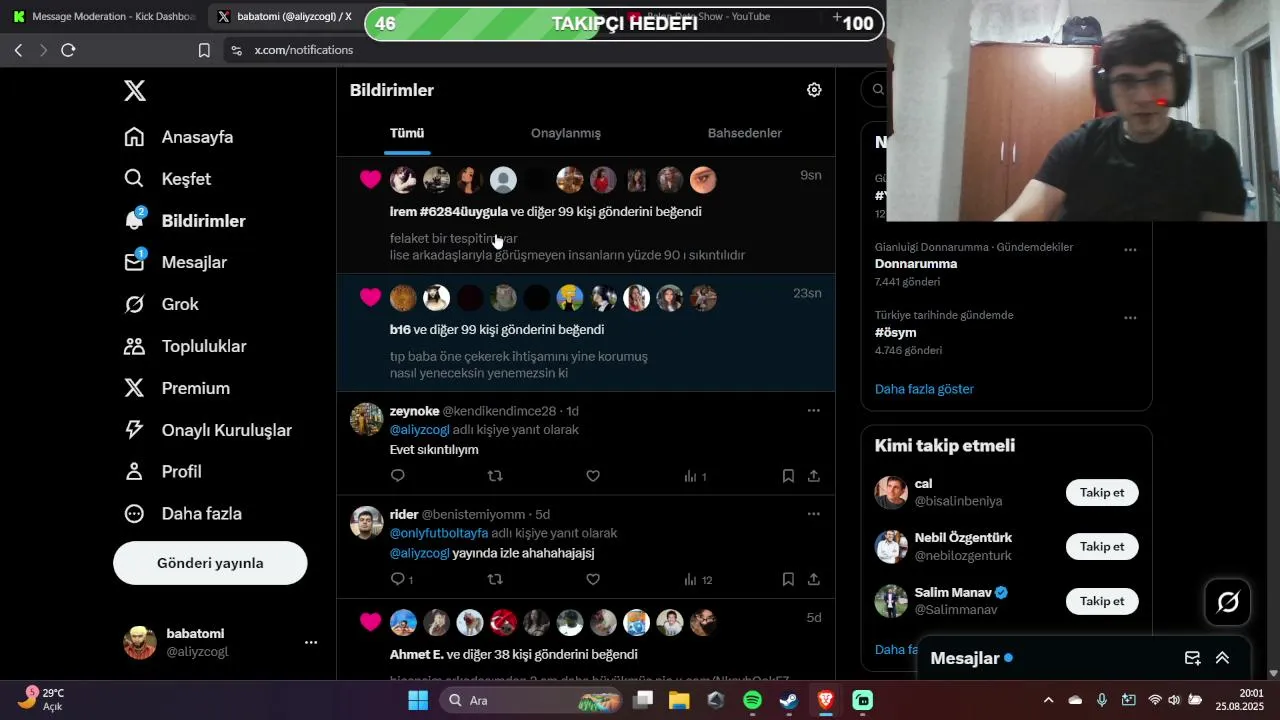This screenshot has height=720, width=1280.
Task: View analytics of zeynoke's post
Action: click(695, 477)
